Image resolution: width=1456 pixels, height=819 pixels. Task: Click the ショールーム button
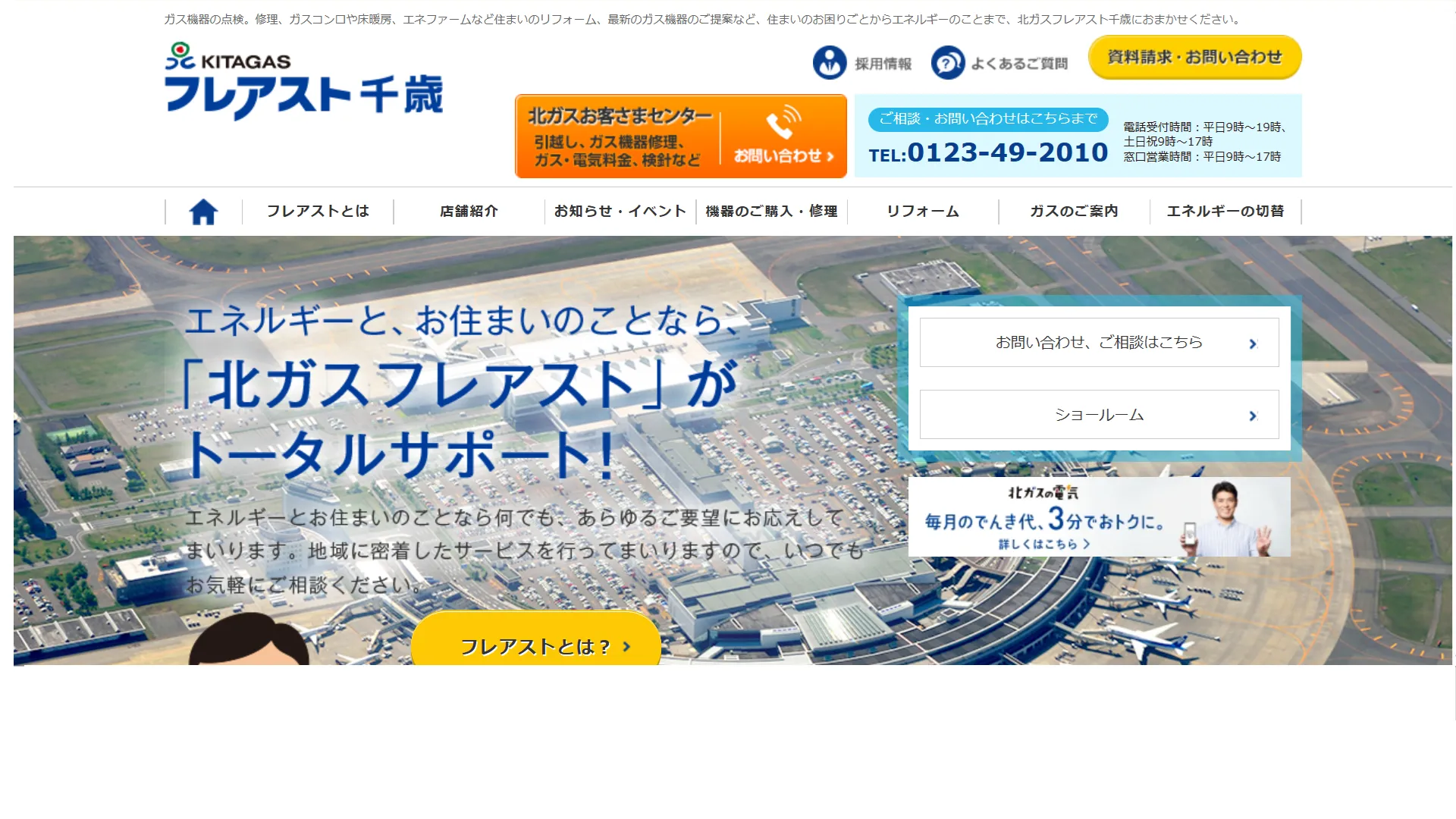[x=1100, y=415]
